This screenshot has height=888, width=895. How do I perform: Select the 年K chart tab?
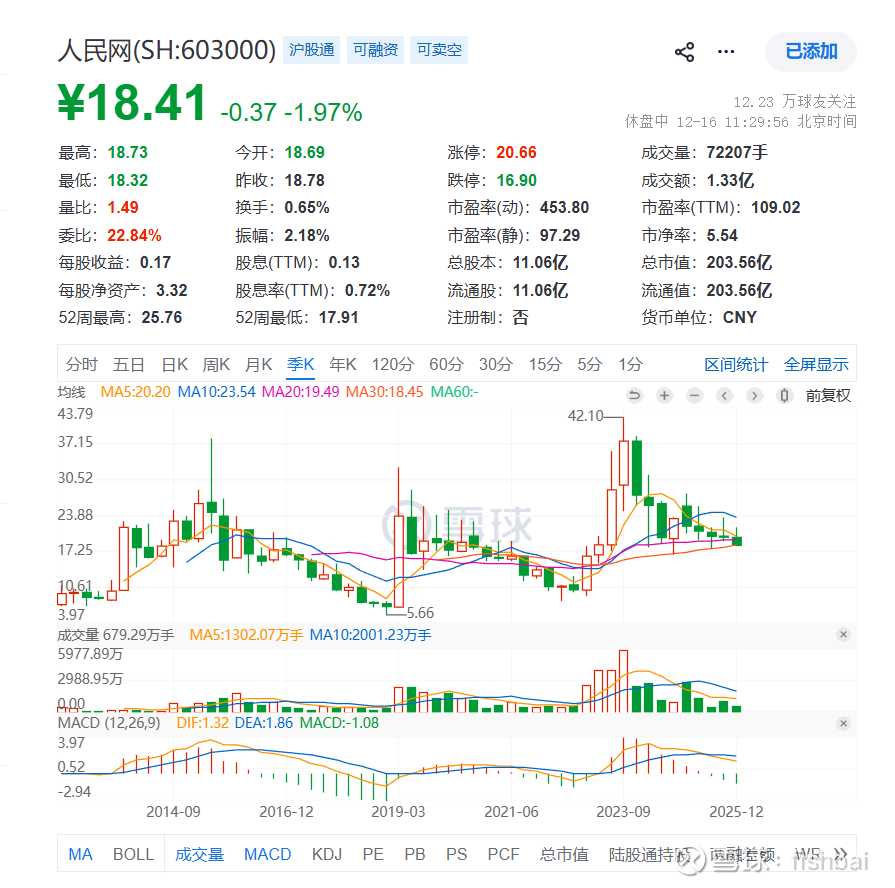[343, 364]
